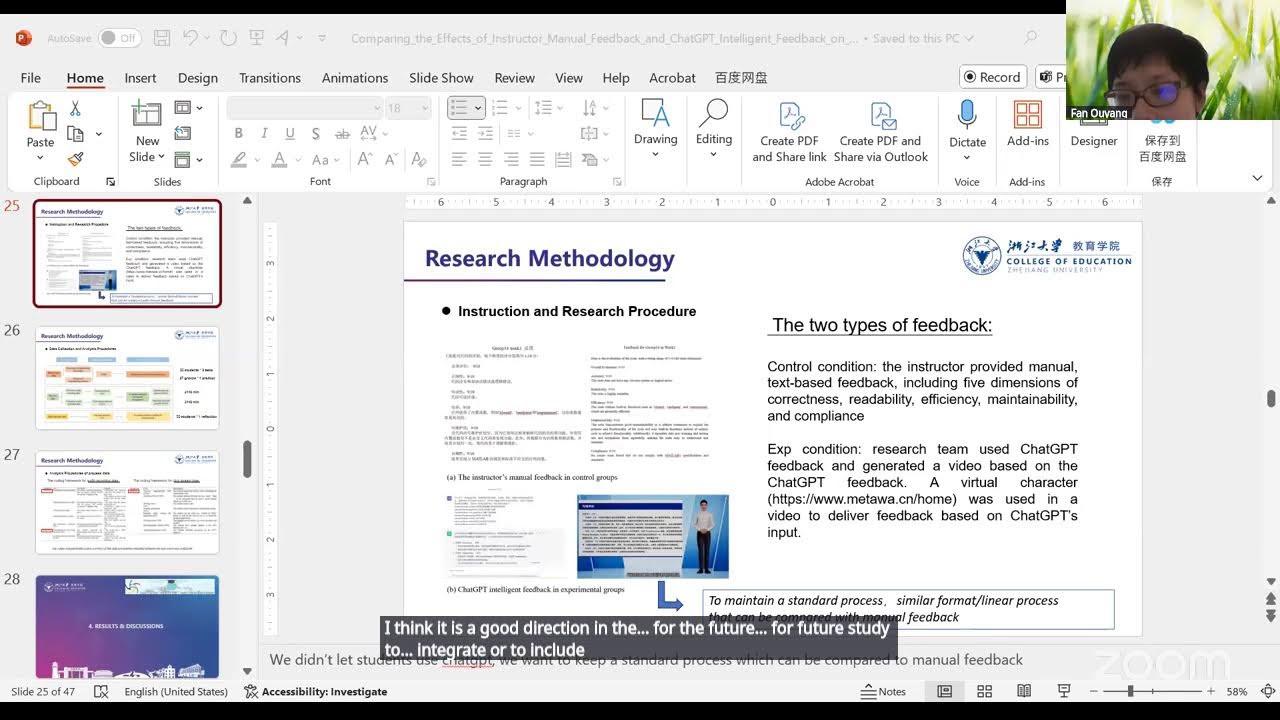This screenshot has width=1280, height=720.
Task: Toggle strikethrough formatting
Action: tap(342, 133)
